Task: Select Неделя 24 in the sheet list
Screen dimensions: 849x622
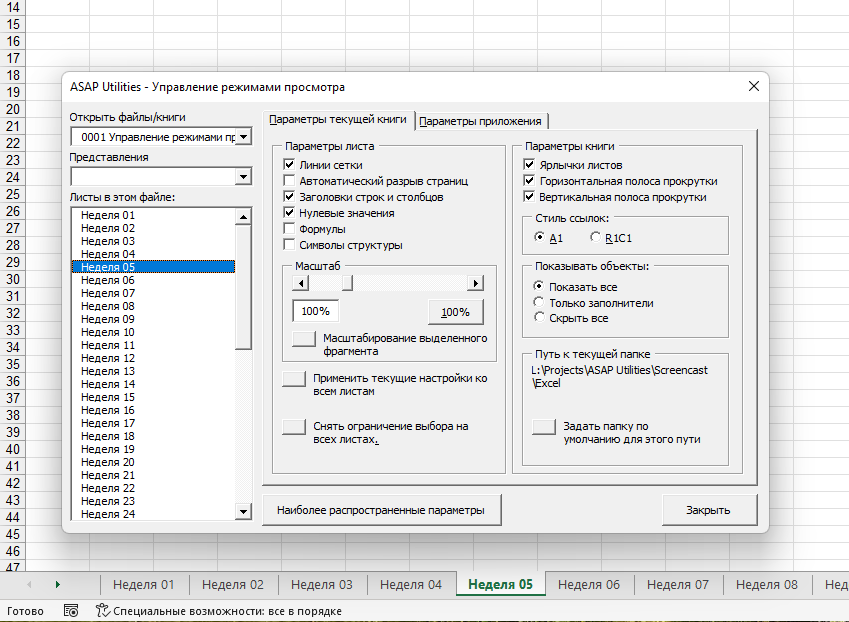Action: [153, 514]
